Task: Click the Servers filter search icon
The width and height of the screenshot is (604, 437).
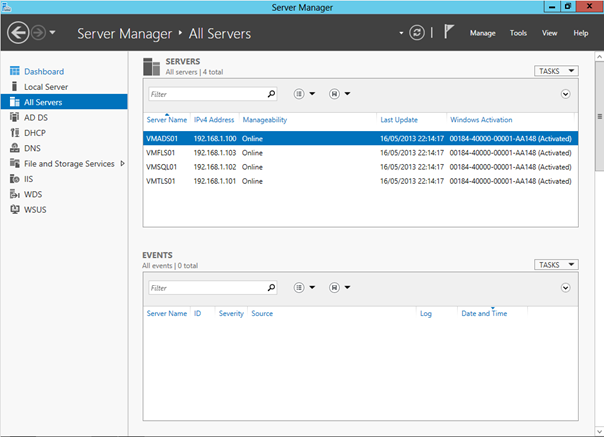Action: (x=271, y=94)
